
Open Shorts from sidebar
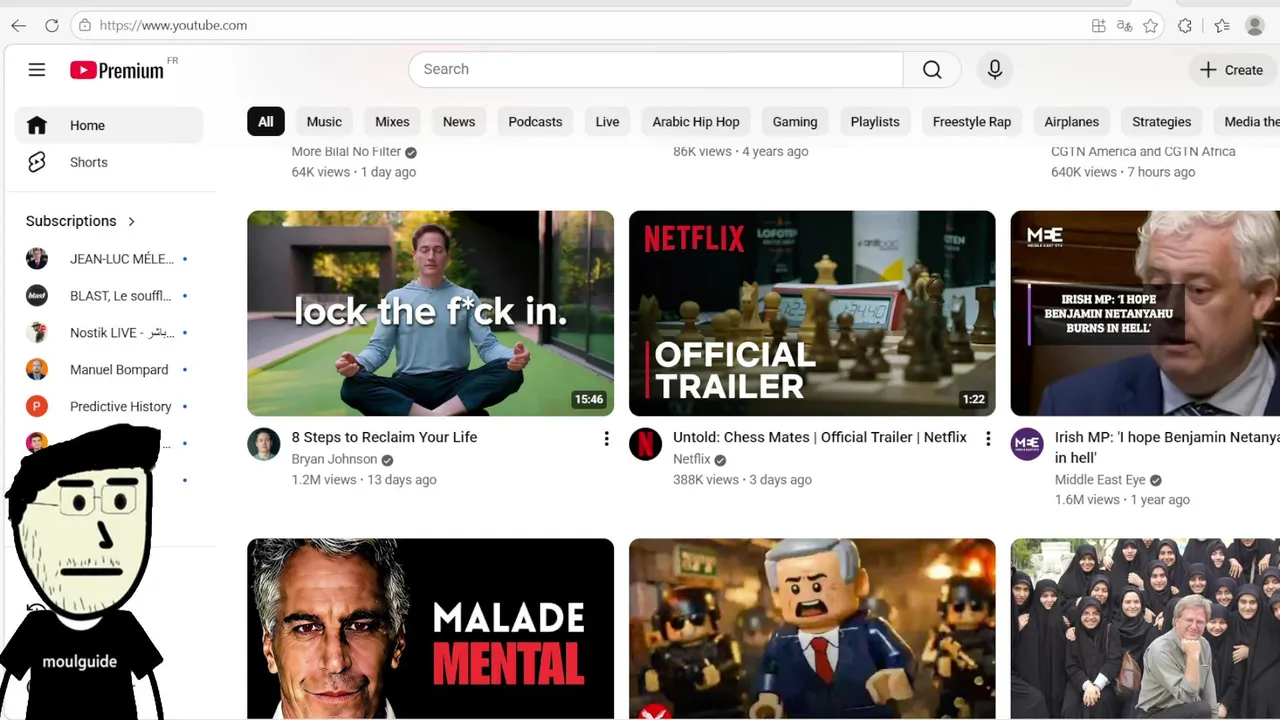[x=109, y=162]
